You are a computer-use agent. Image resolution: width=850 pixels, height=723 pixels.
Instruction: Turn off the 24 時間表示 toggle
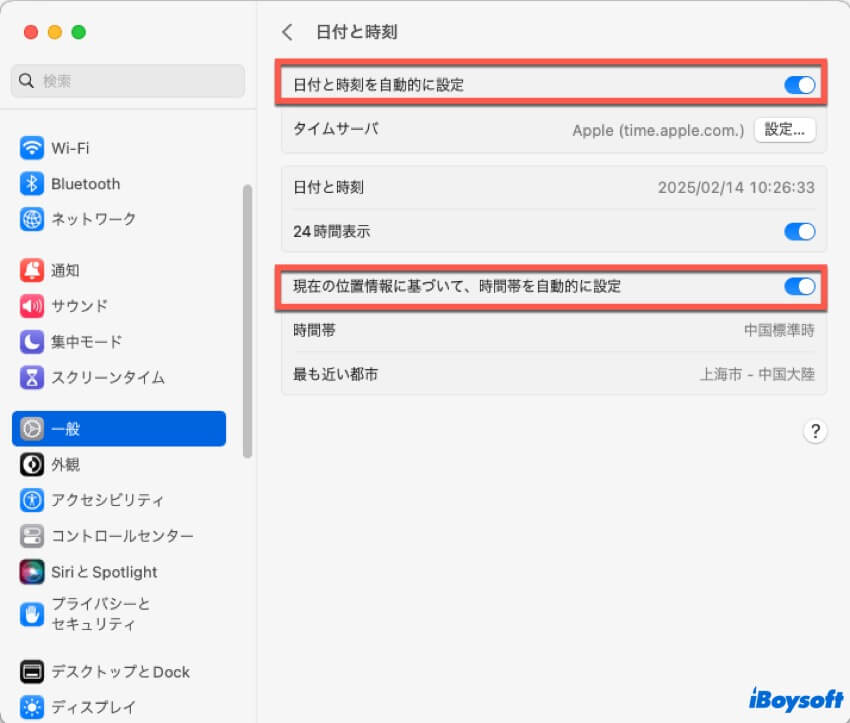pyautogui.click(x=798, y=231)
